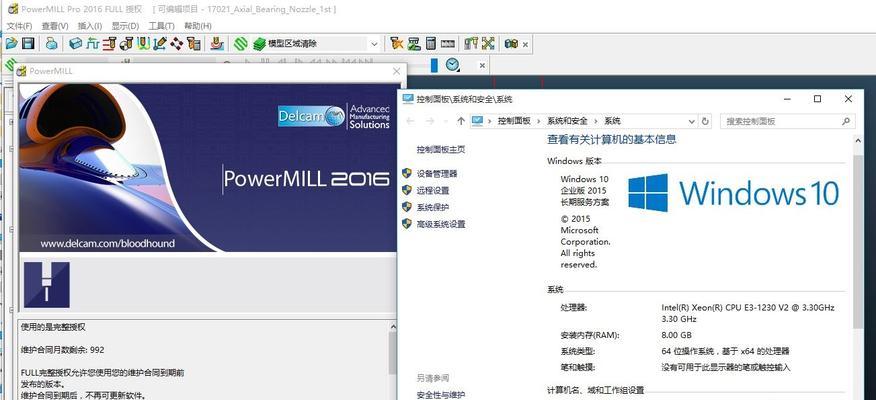Open Feeds and Speeds toolbar icon
Screen dimensions: 876x400
[93, 43]
